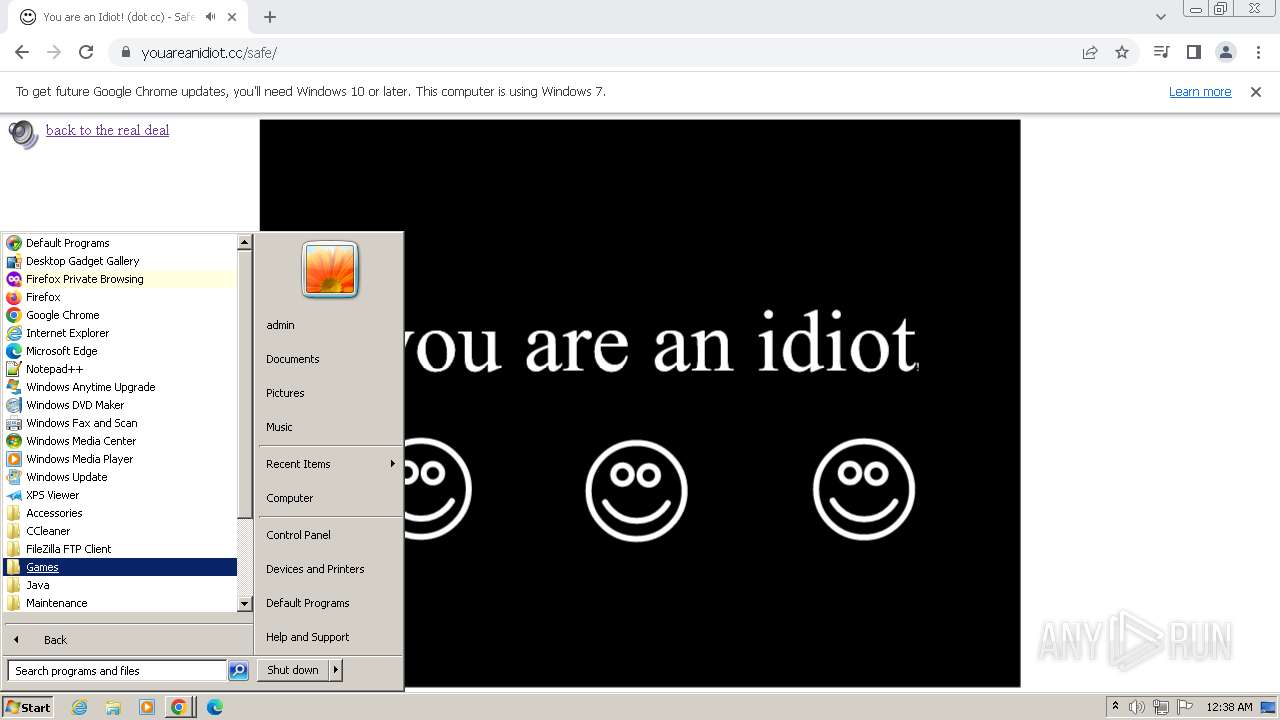Expand the Maintenance folder
The height and width of the screenshot is (720, 1280).
120,603
